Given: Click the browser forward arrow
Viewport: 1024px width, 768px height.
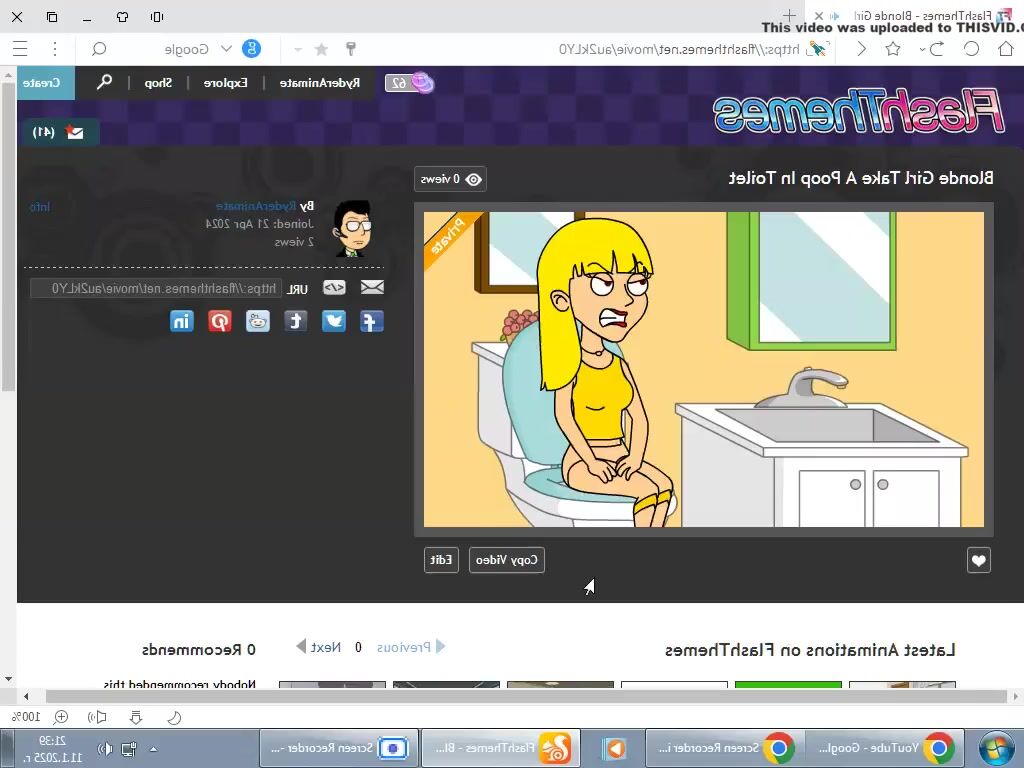Looking at the screenshot, I should coord(861,49).
